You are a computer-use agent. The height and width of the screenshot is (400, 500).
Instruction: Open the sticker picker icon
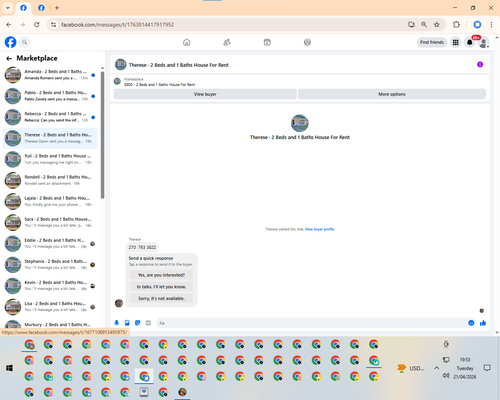138,323
